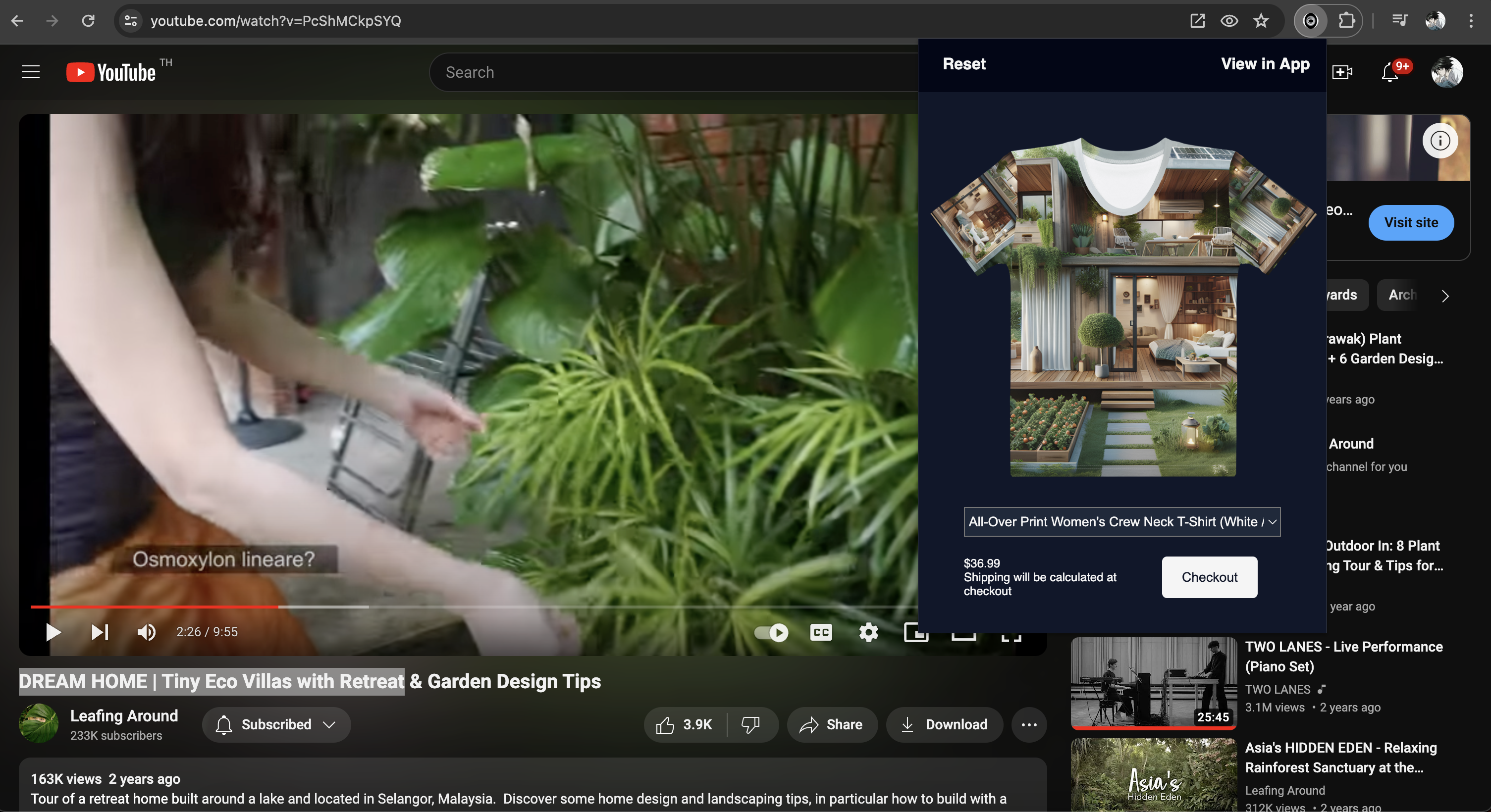Bookmark this page with the star icon

point(1261,21)
